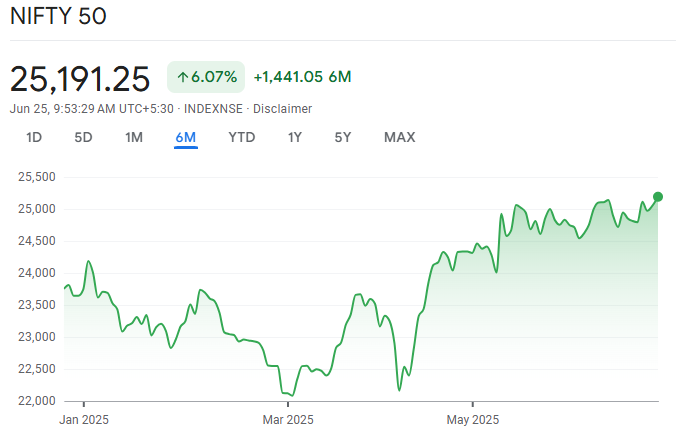676x430 pixels.
Task: Click the May 2025 axis label
Action: [x=472, y=418]
